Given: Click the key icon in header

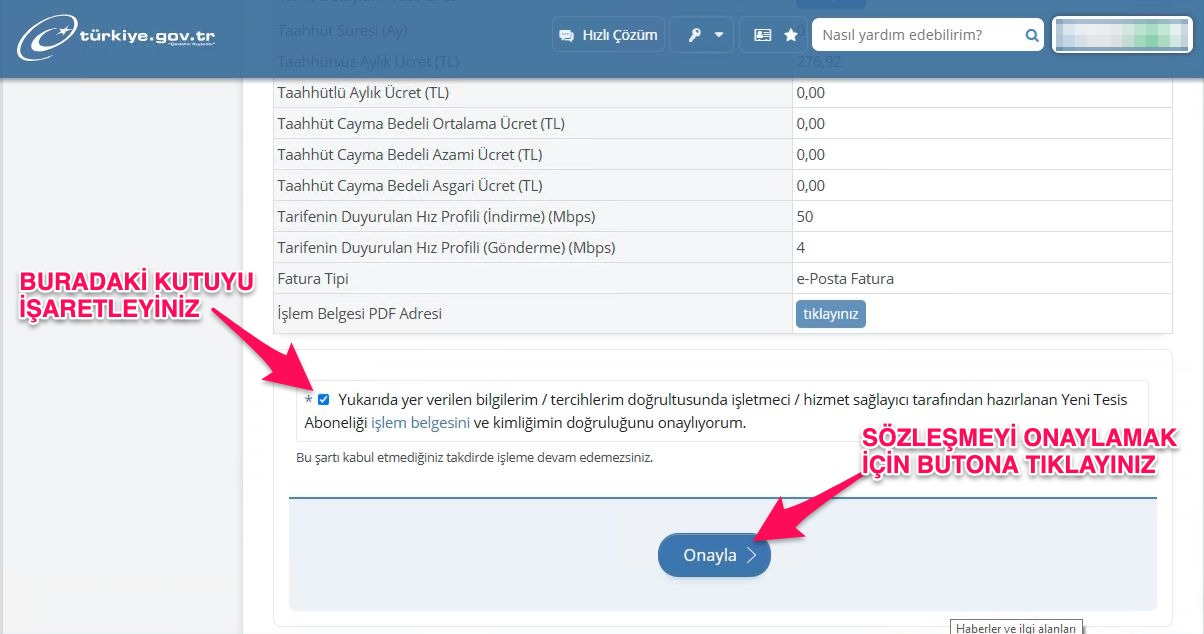Looking at the screenshot, I should [695, 35].
